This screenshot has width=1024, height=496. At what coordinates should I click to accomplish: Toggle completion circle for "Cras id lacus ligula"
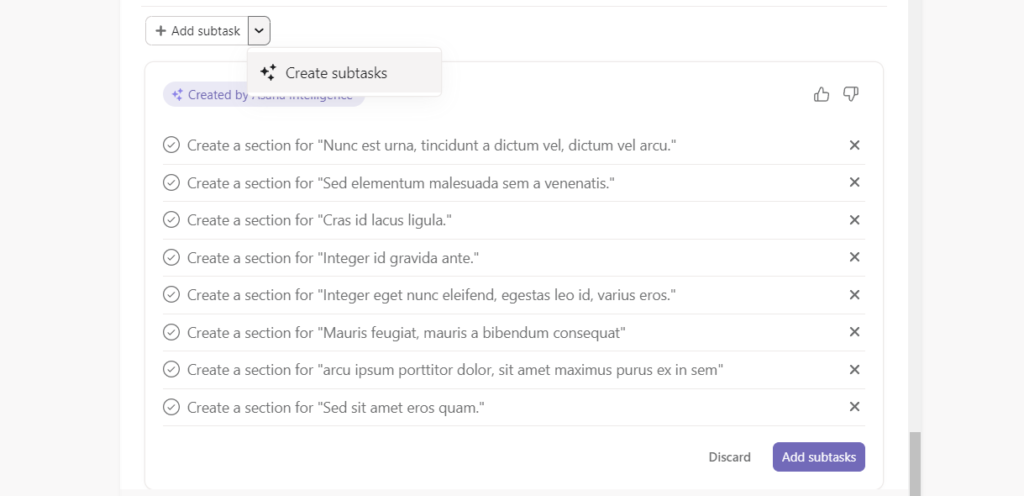click(x=171, y=220)
